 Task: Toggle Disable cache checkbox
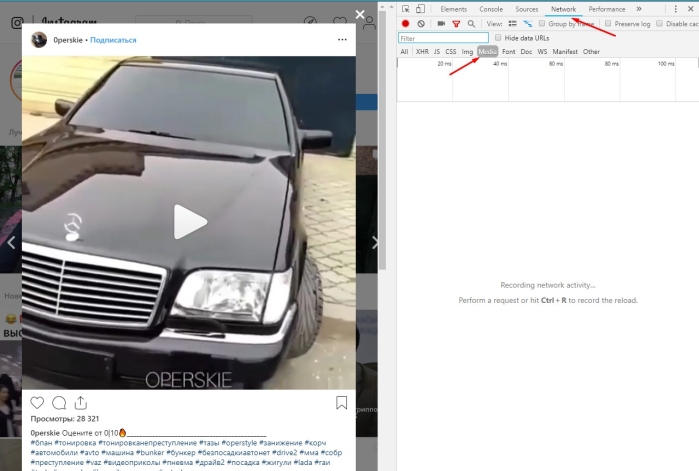(x=659, y=24)
